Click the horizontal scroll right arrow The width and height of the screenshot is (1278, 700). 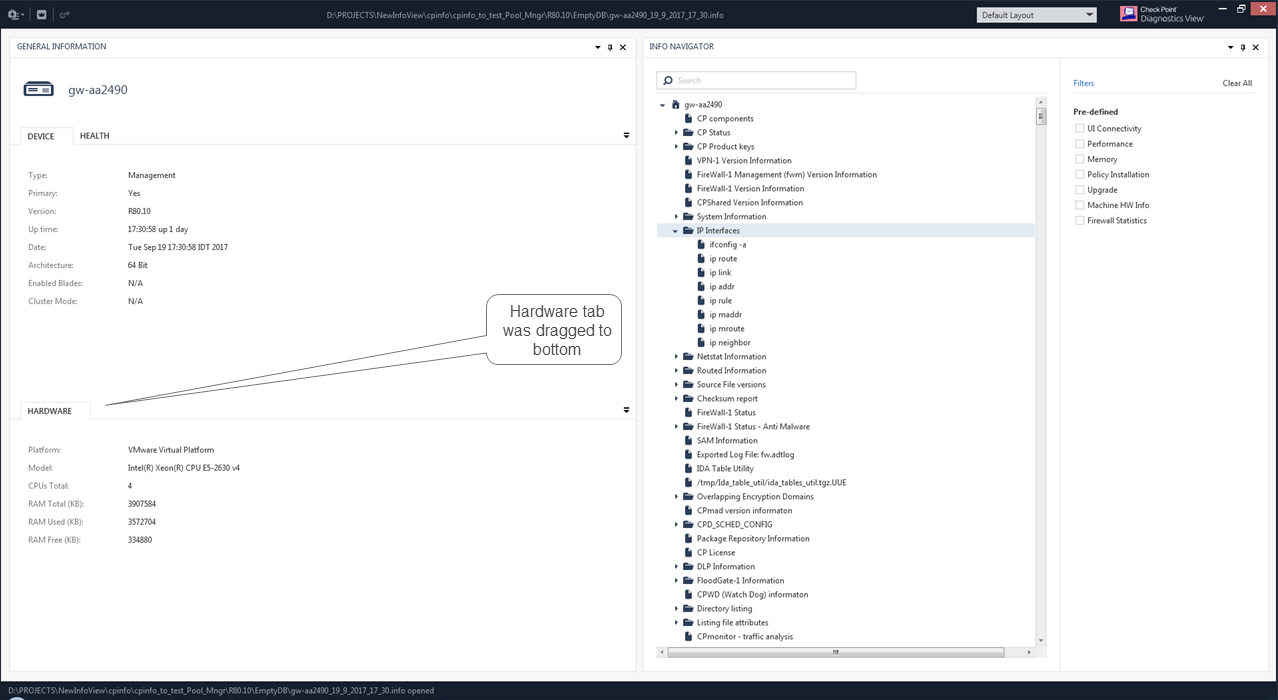[x=1029, y=652]
